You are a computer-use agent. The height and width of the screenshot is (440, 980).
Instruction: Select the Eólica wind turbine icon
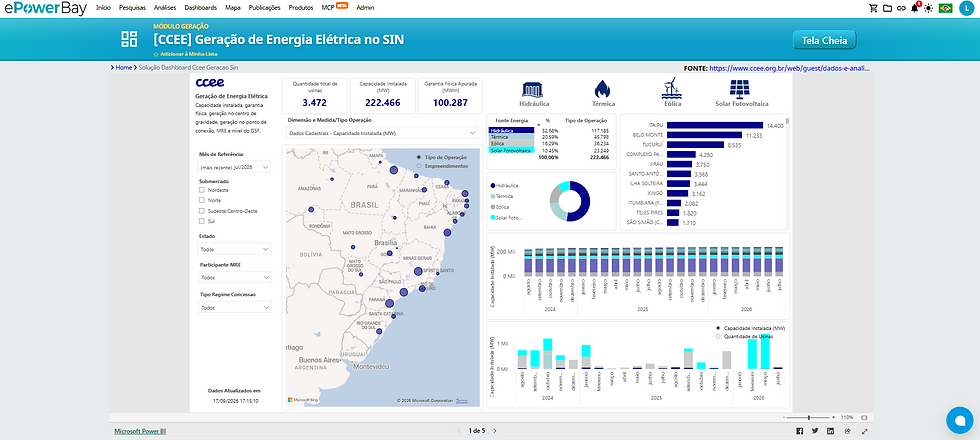[x=672, y=88]
